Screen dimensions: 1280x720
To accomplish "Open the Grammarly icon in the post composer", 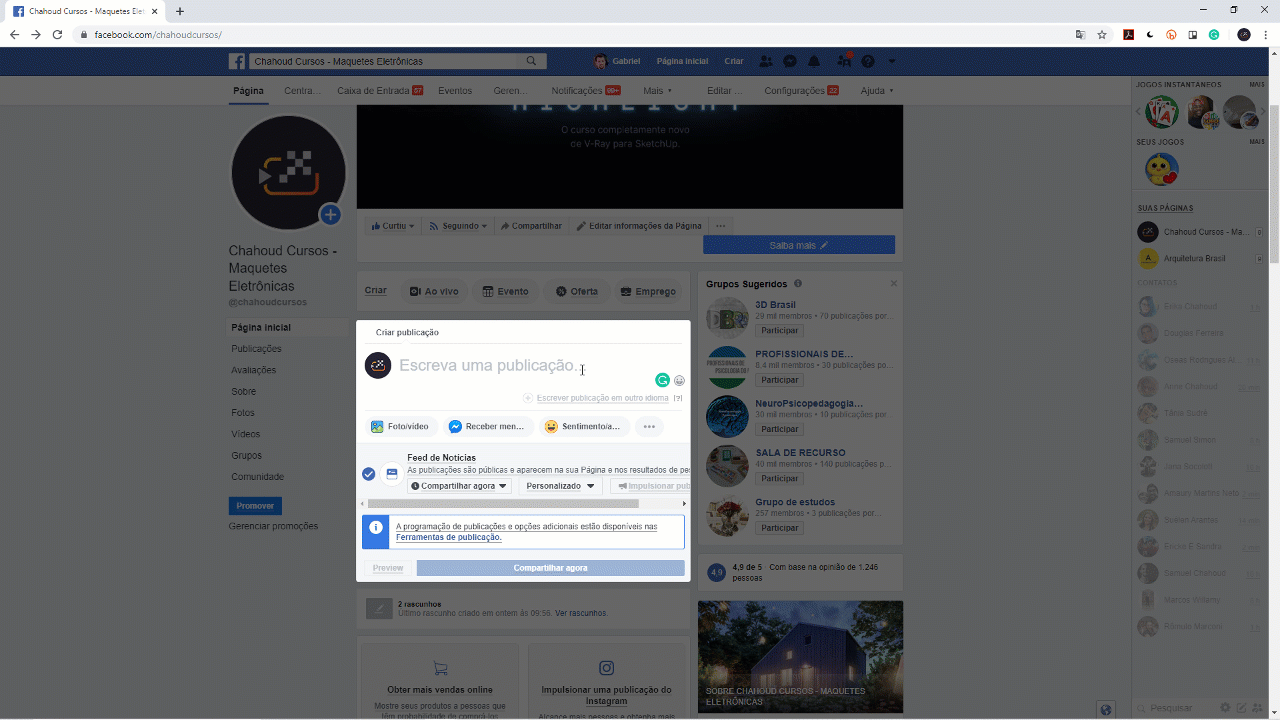I will coord(662,380).
